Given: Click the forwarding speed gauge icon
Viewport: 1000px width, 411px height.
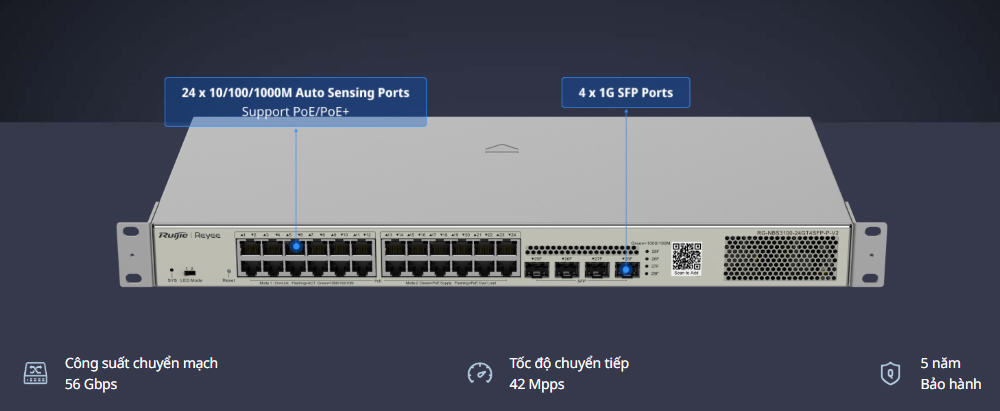Looking at the screenshot, I should coord(480,374).
